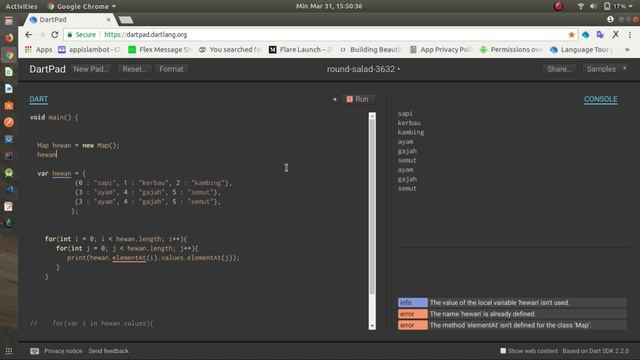Click the X extension icon
This screenshot has width=640, height=360.
tap(615, 35)
